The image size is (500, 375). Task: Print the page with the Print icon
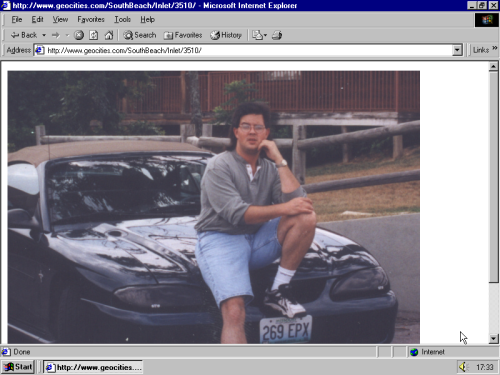tap(277, 35)
